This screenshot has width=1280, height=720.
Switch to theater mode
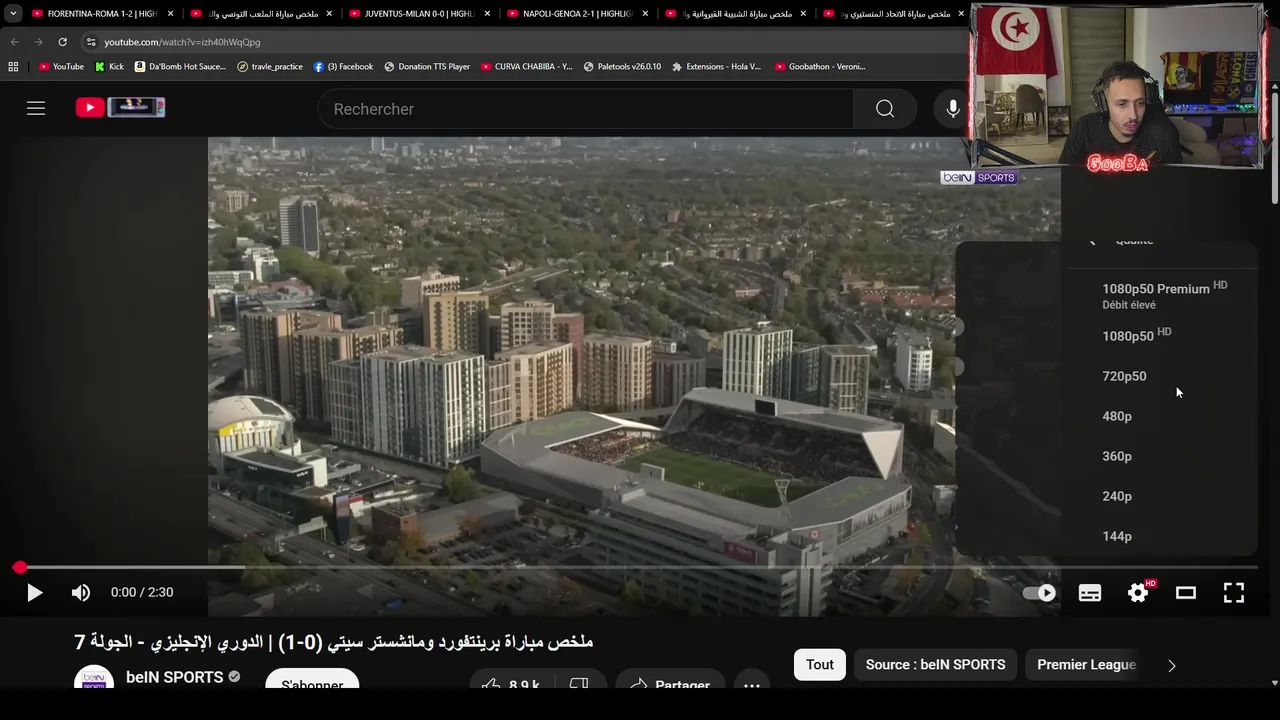[1186, 593]
